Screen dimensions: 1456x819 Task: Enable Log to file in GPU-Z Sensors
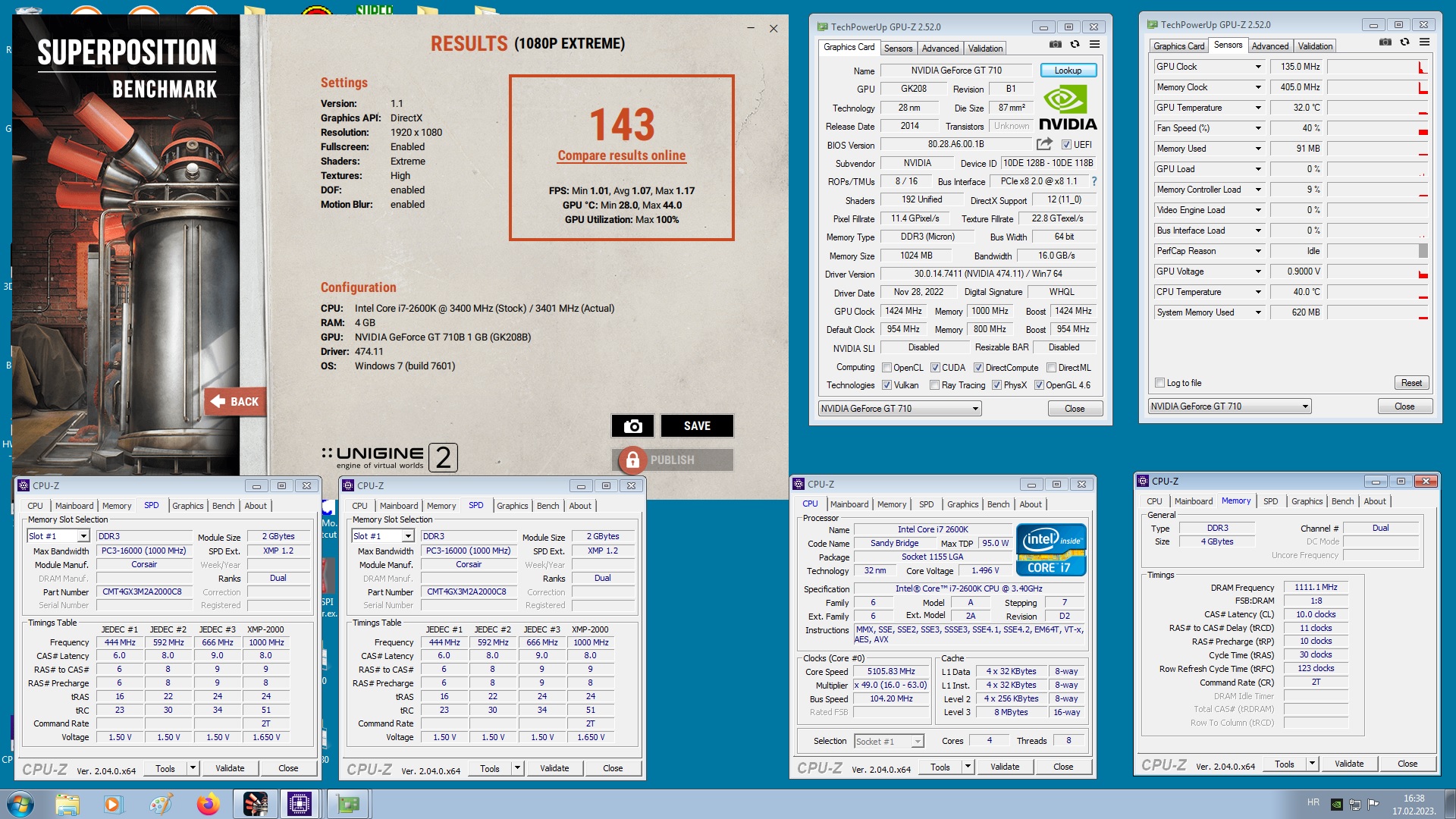(x=1159, y=383)
